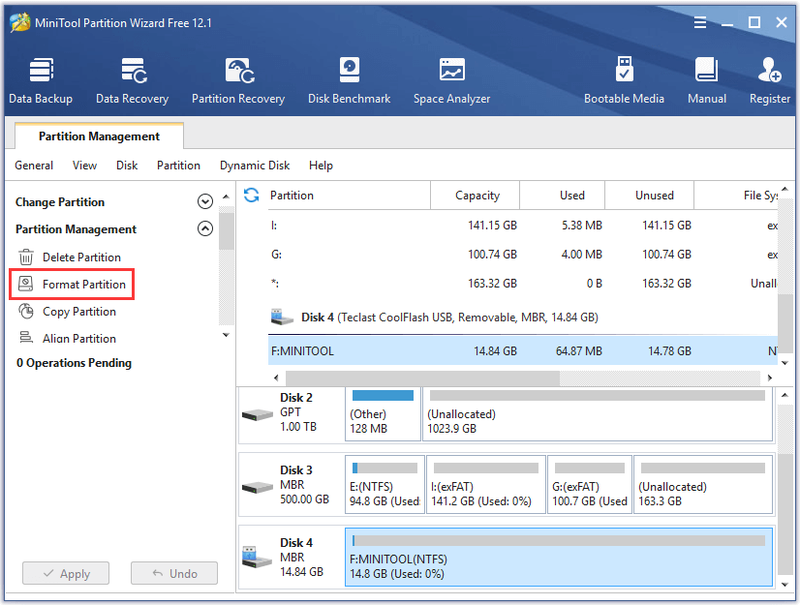Open the hamburger menu in the title bar

(700, 22)
